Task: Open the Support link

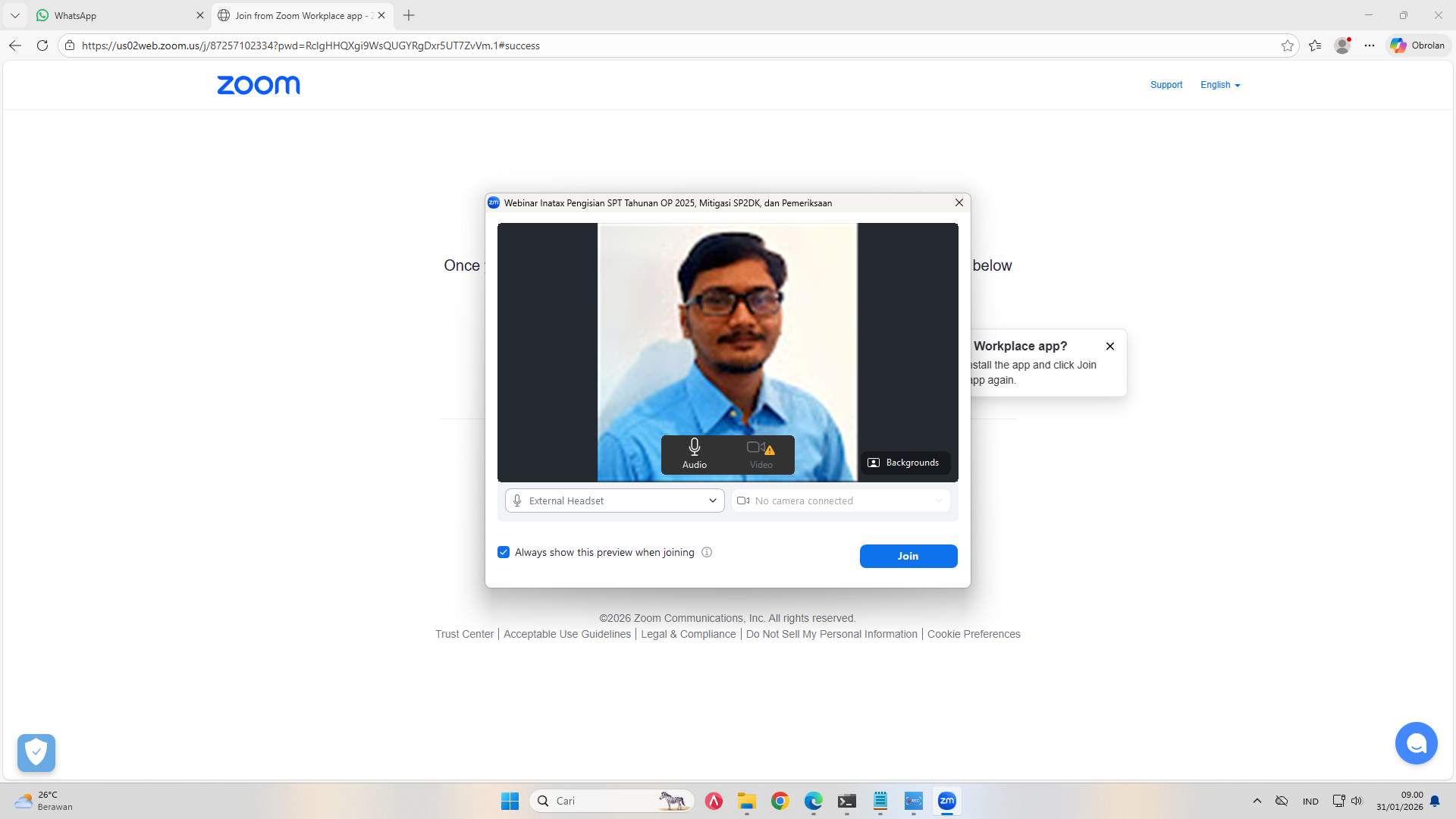Action: tap(1166, 85)
